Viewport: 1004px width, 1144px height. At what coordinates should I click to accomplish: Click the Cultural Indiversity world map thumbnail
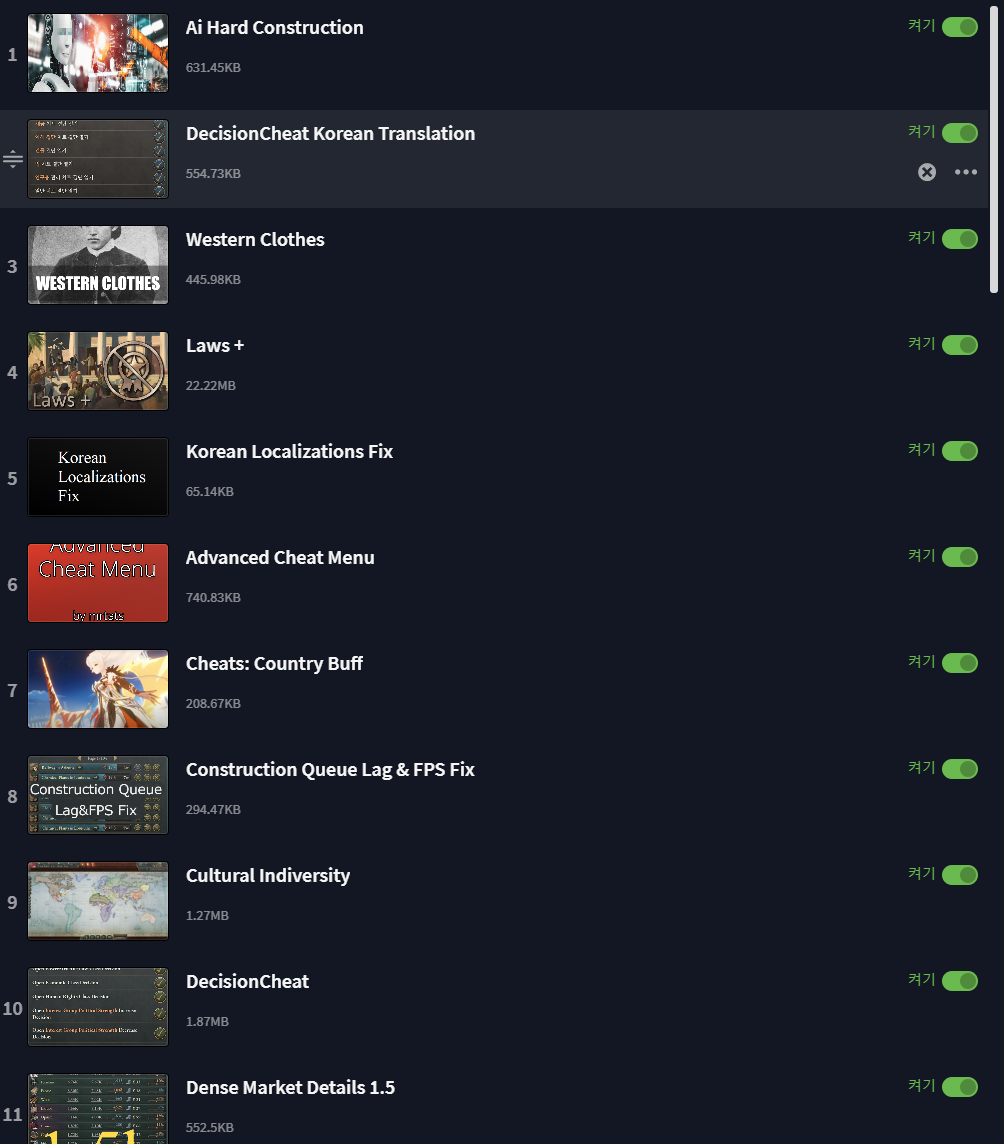point(98,901)
